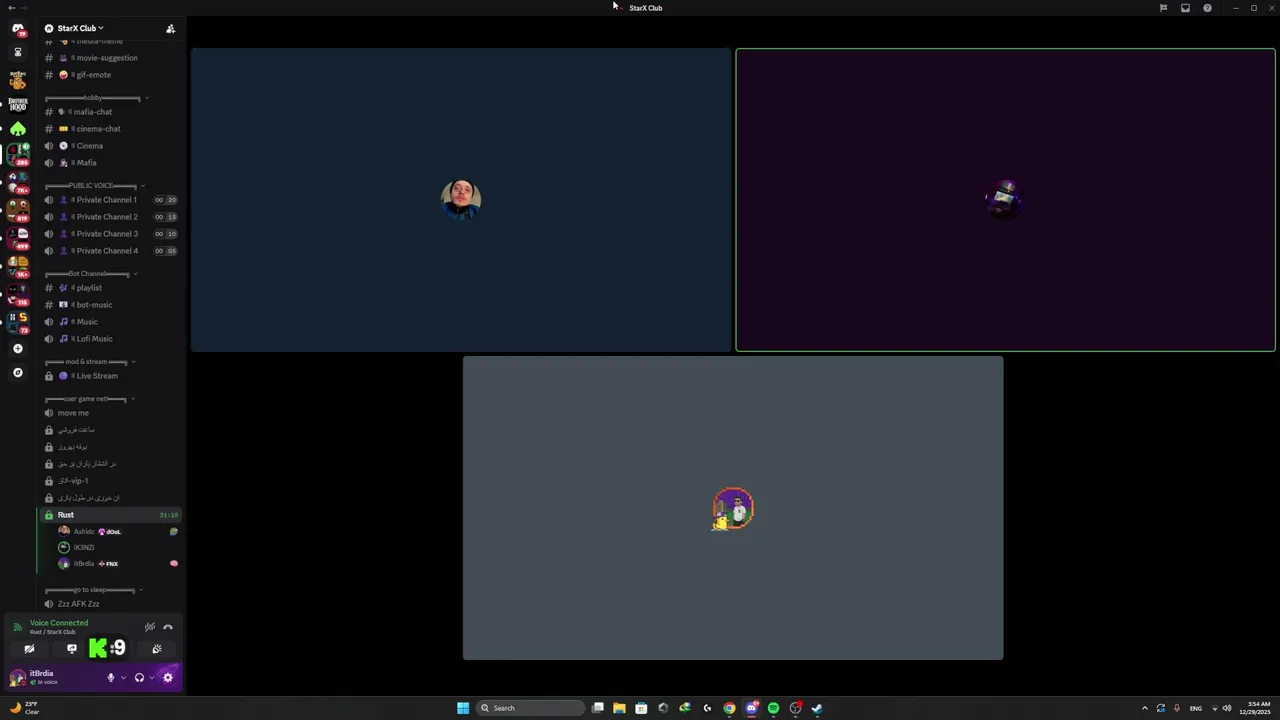The image size is (1280, 720).
Task: Click the taskbar Search box
Action: 530,708
